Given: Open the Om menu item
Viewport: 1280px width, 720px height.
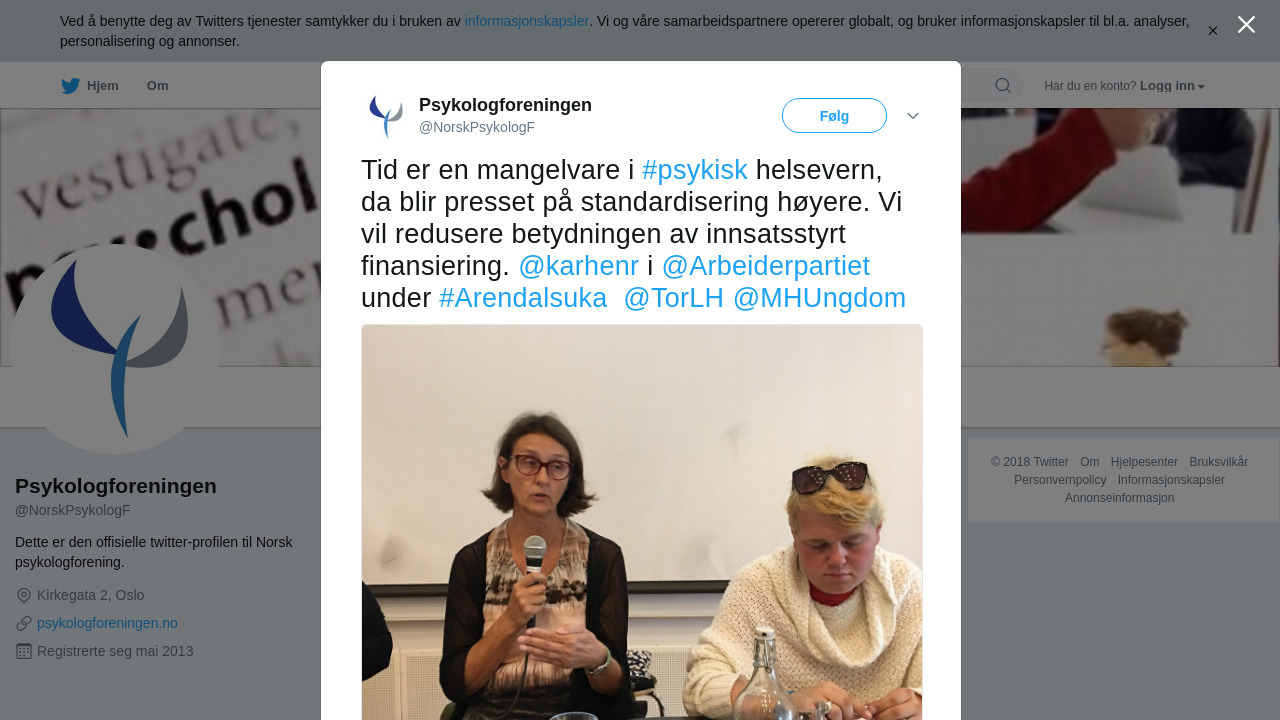Looking at the screenshot, I should point(157,86).
